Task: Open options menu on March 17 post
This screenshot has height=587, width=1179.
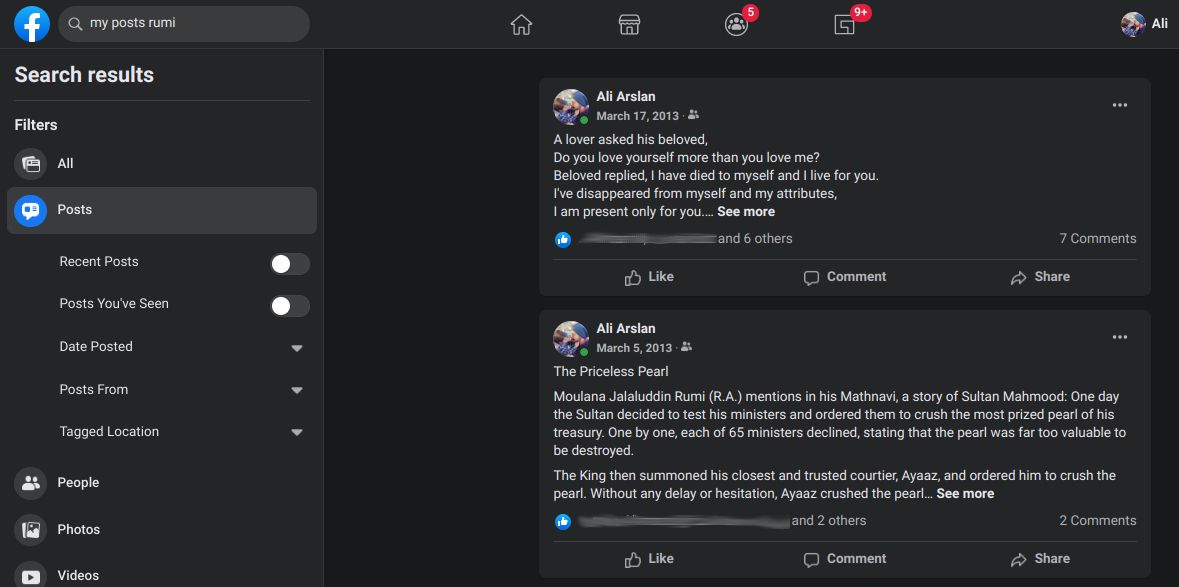Action: (x=1119, y=105)
